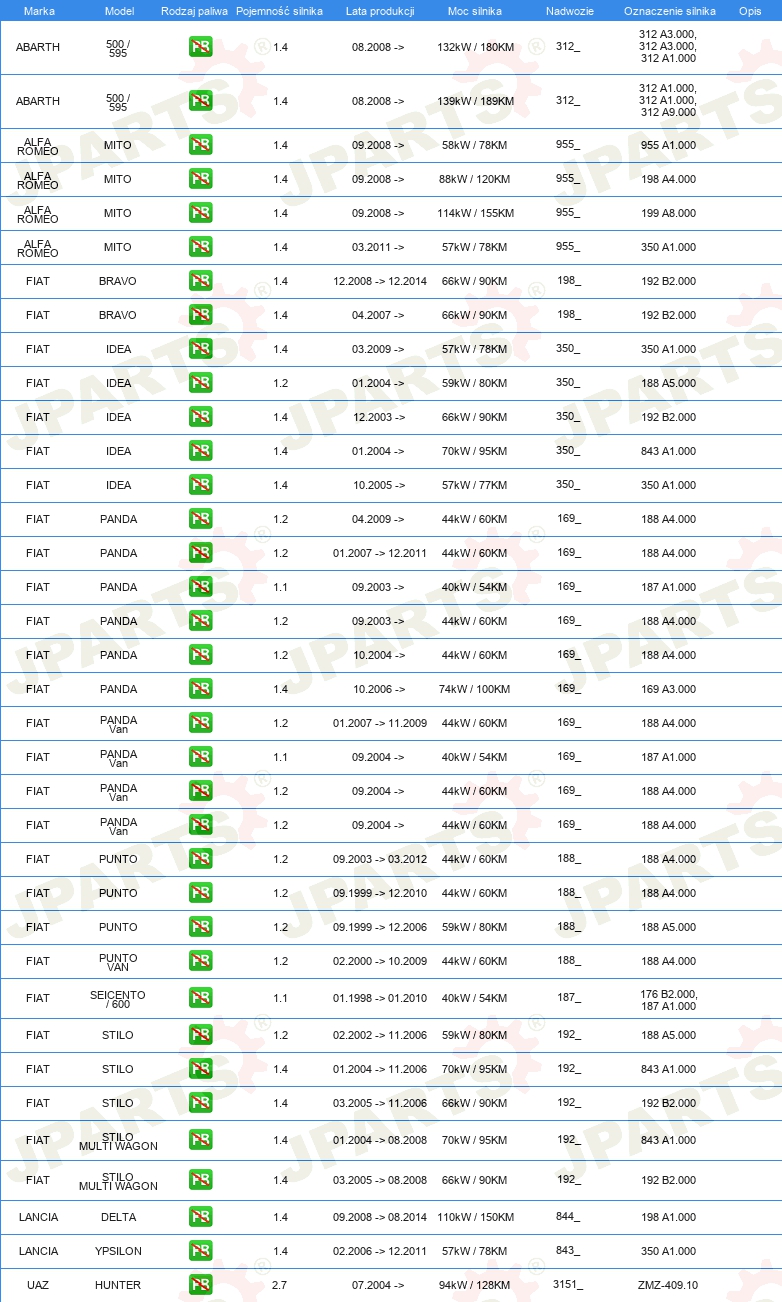
Task: Click the Nadwozie column header
Action: click(x=569, y=10)
